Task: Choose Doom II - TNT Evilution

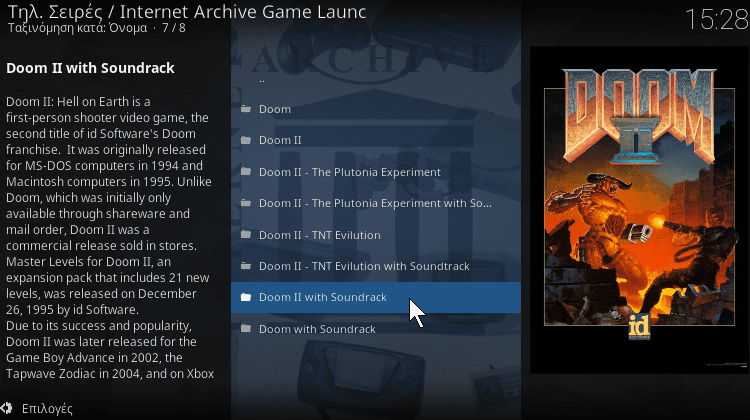Action: pyautogui.click(x=376, y=235)
